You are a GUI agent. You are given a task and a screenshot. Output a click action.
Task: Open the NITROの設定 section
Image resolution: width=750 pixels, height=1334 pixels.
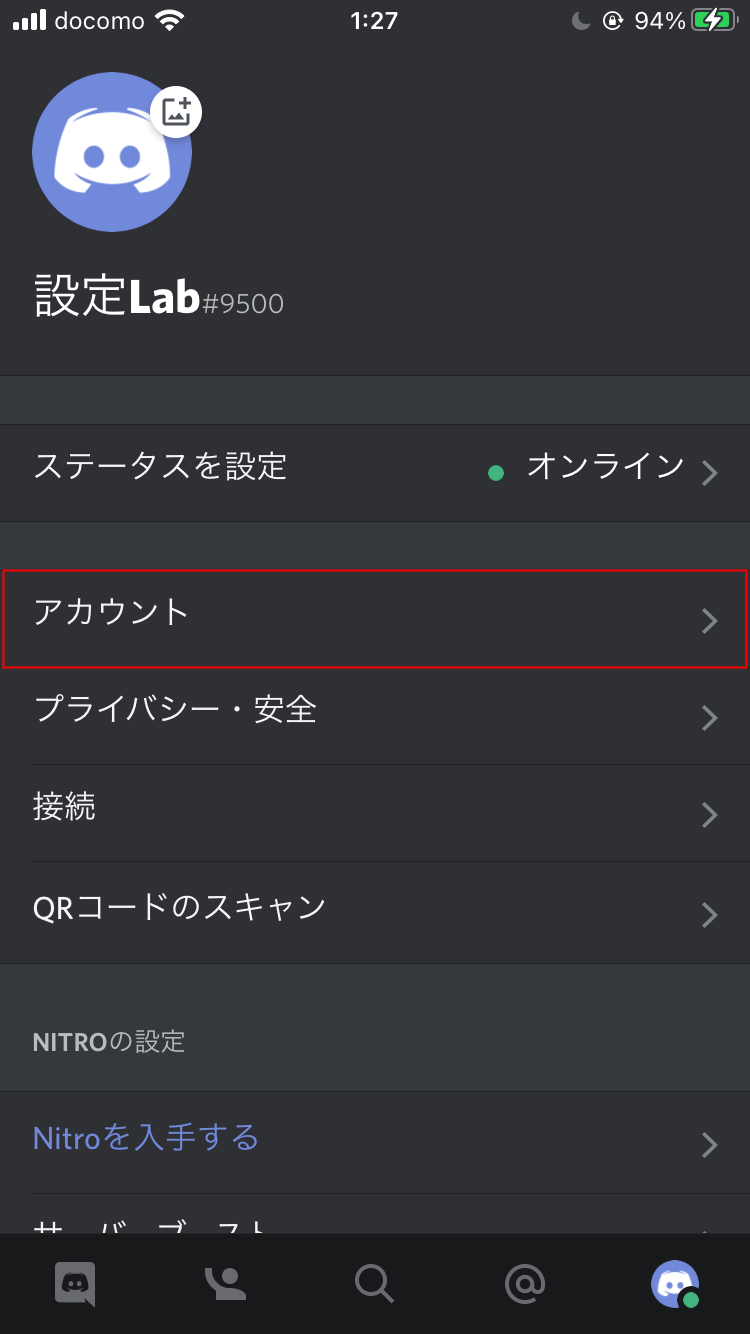pyautogui.click(x=110, y=1041)
